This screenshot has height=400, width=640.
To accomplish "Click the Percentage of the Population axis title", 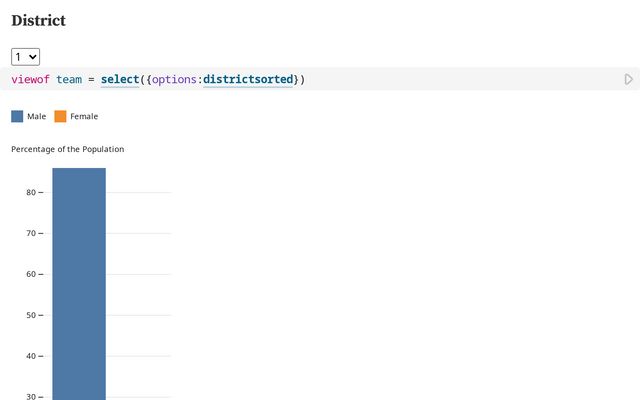I will [x=67, y=149].
